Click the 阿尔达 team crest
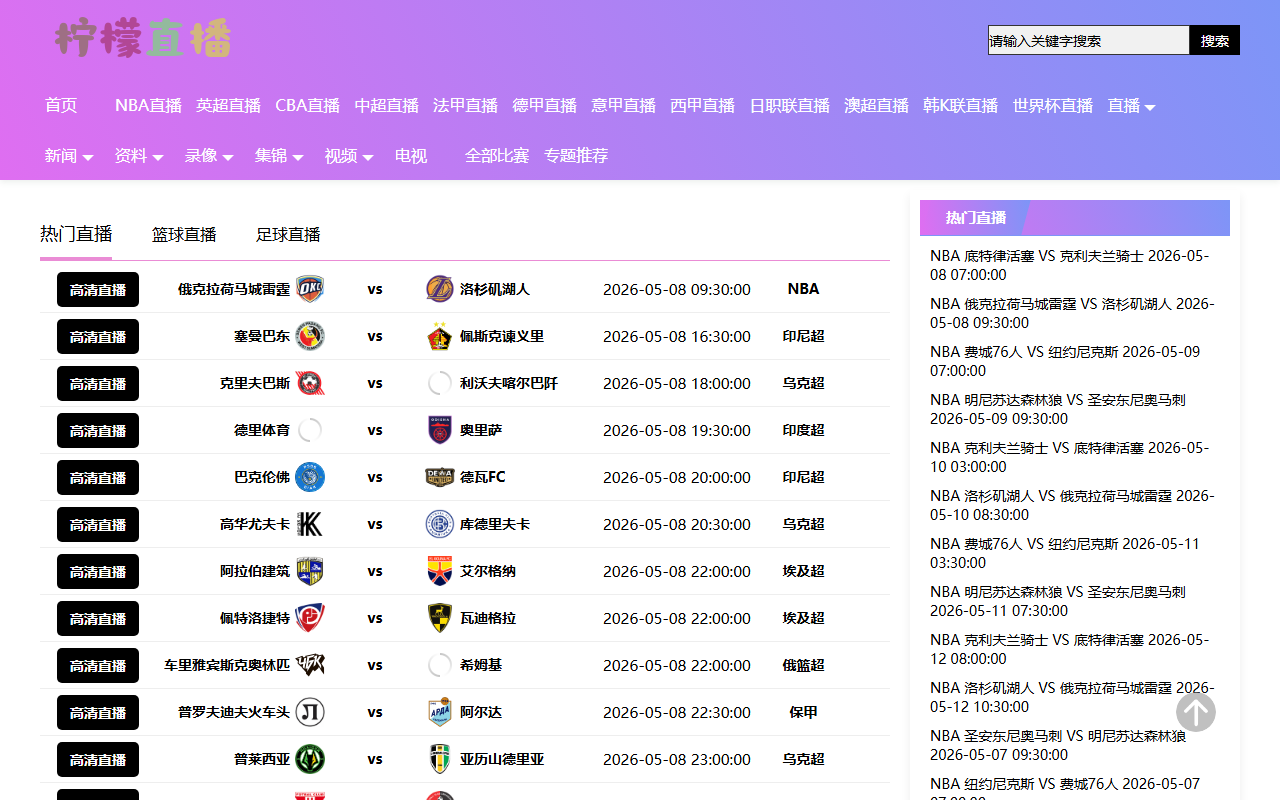The width and height of the screenshot is (1280, 800). pos(440,712)
